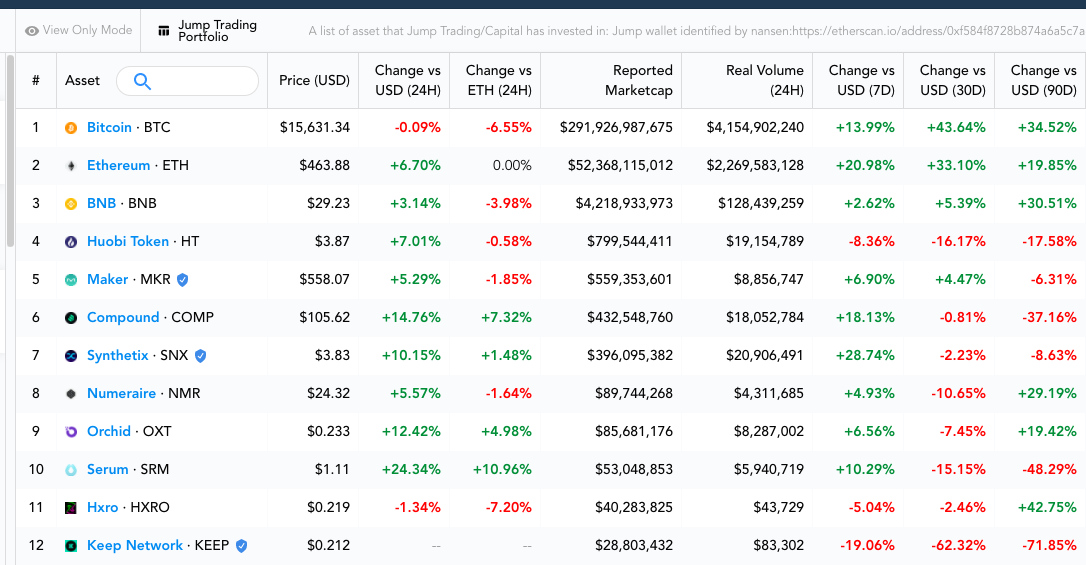Sort by Reported Marketcap column header
This screenshot has height=565, width=1086.
click(639, 80)
